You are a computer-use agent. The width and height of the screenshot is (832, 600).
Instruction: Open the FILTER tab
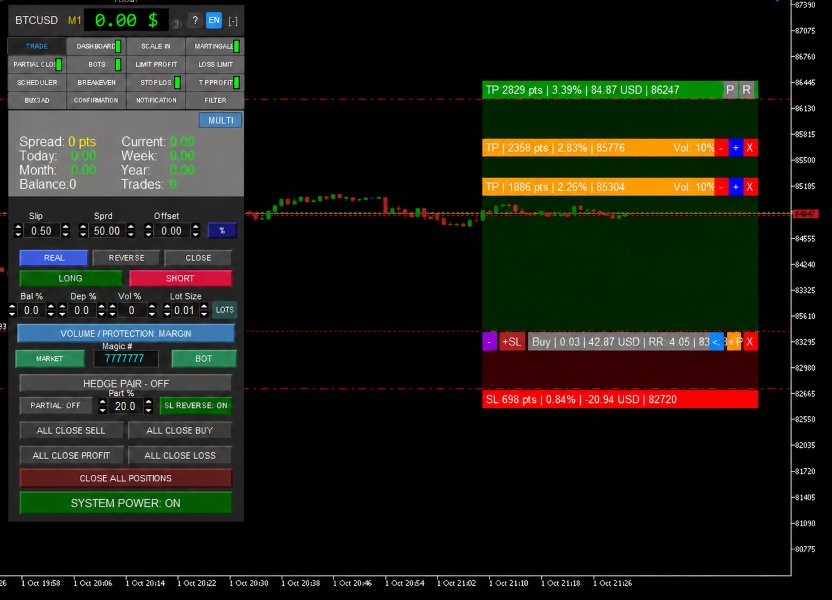(x=215, y=100)
